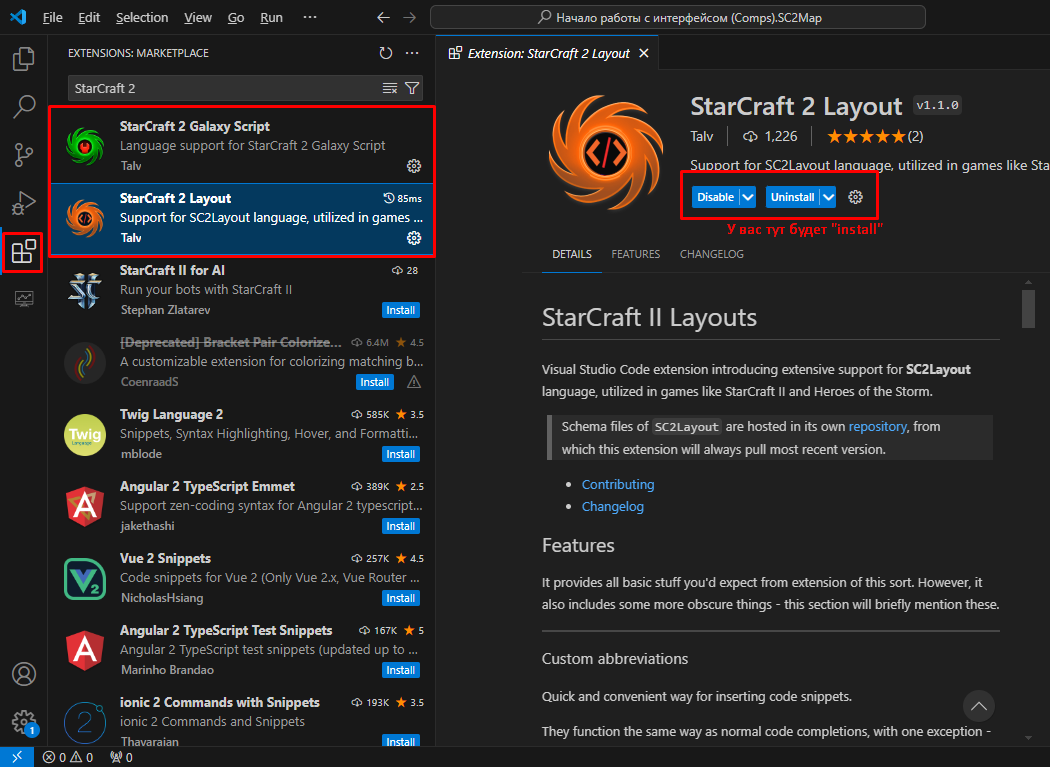The height and width of the screenshot is (767, 1050).
Task: Switch to the FEATURES tab
Action: pos(636,254)
